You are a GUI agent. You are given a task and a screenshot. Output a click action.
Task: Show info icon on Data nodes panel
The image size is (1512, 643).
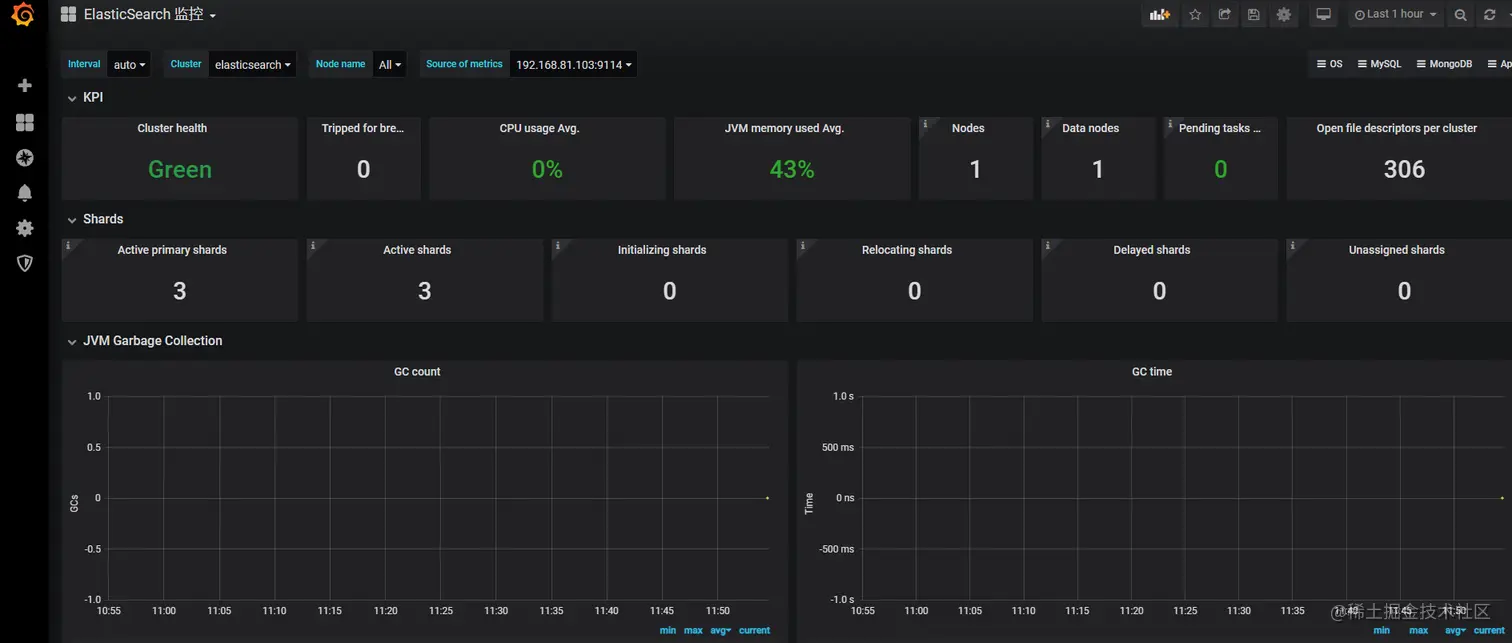tap(1048, 124)
